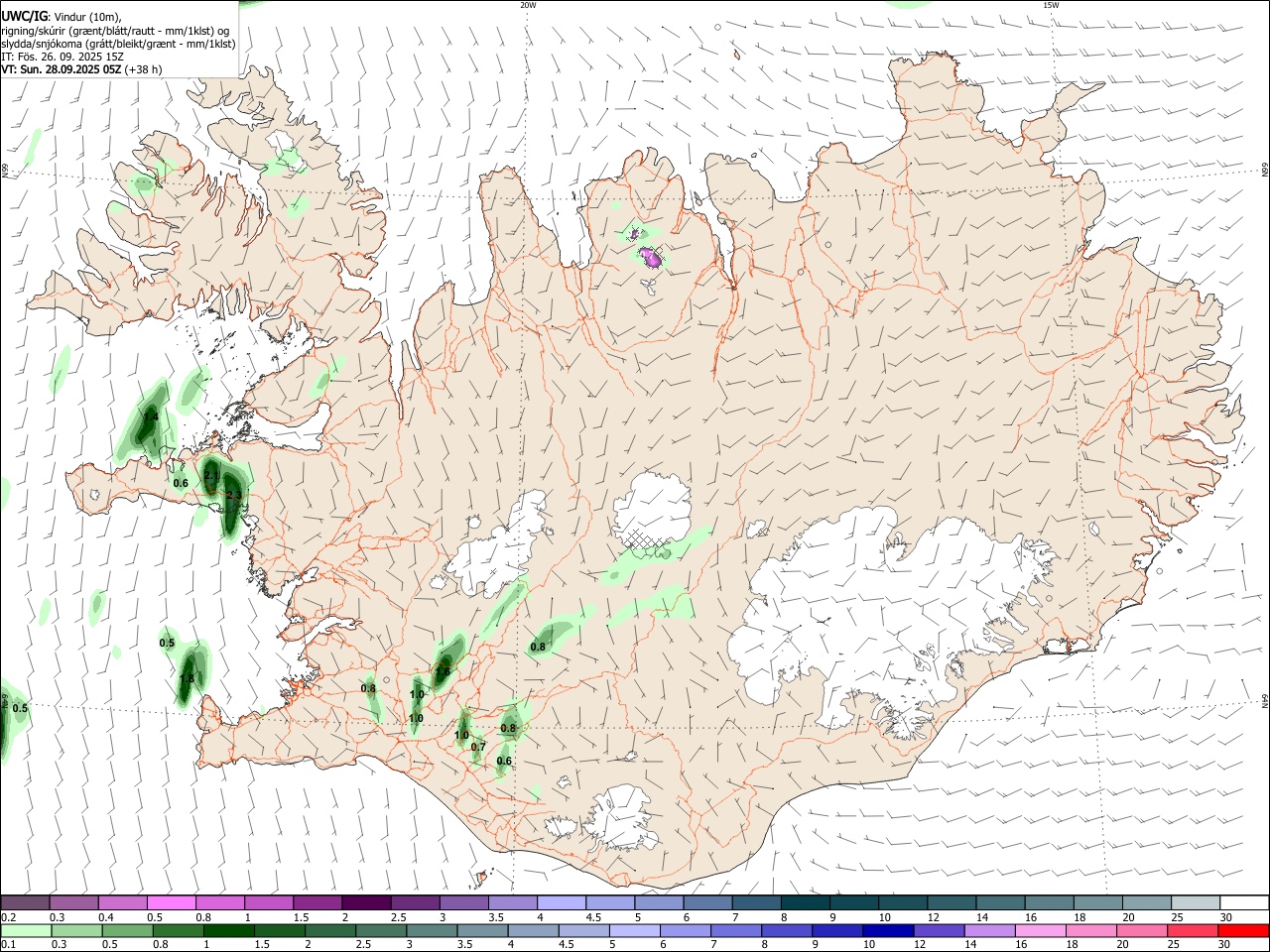Click the UWC/IG title label
The image size is (1270, 952).
click(24, 17)
